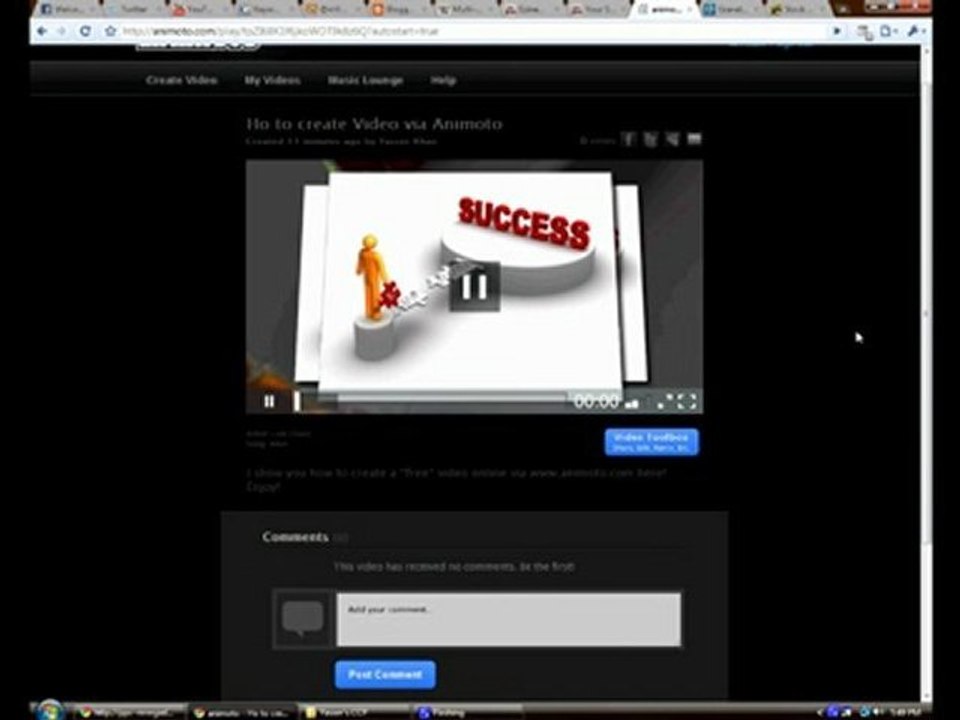
Task: Open the Help menu item
Action: click(x=443, y=80)
